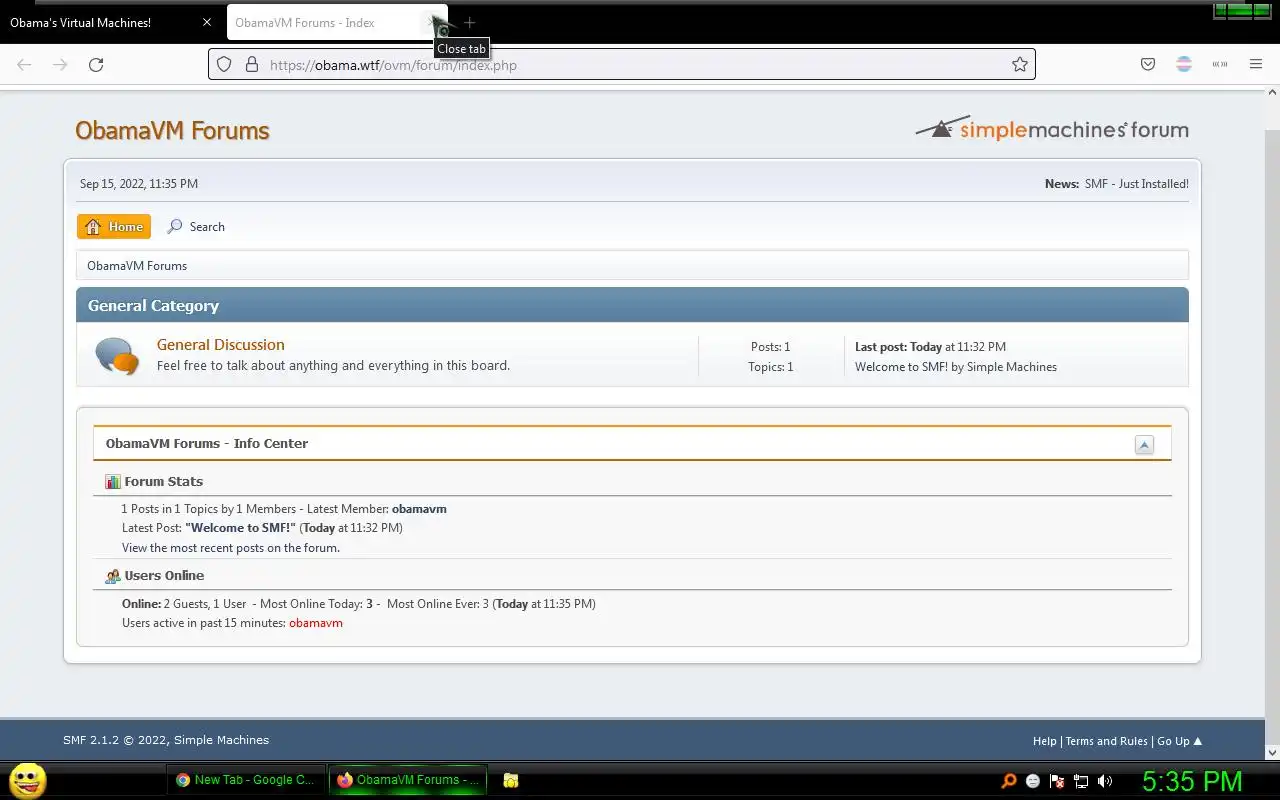Click the Simple Machines Forum logo
The height and width of the screenshot is (800, 1280).
coord(1052,129)
